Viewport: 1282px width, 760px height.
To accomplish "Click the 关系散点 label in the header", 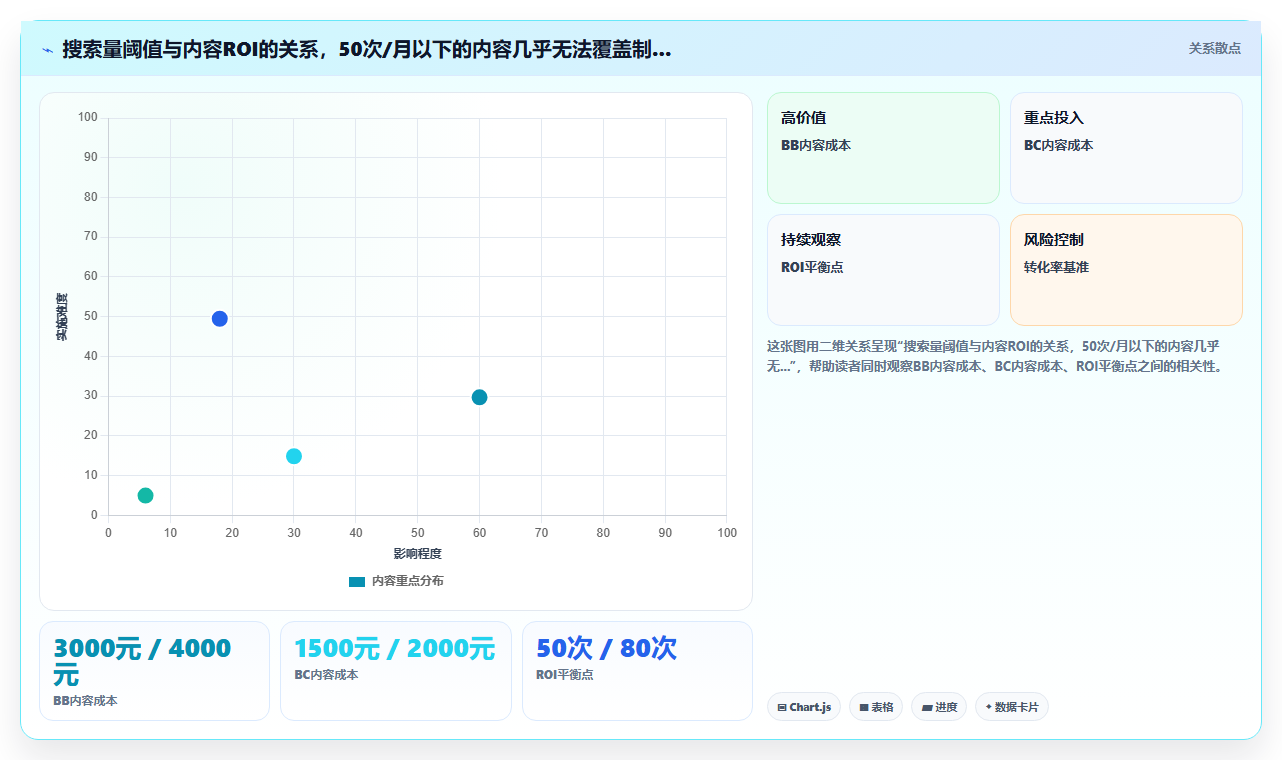I will (1215, 48).
